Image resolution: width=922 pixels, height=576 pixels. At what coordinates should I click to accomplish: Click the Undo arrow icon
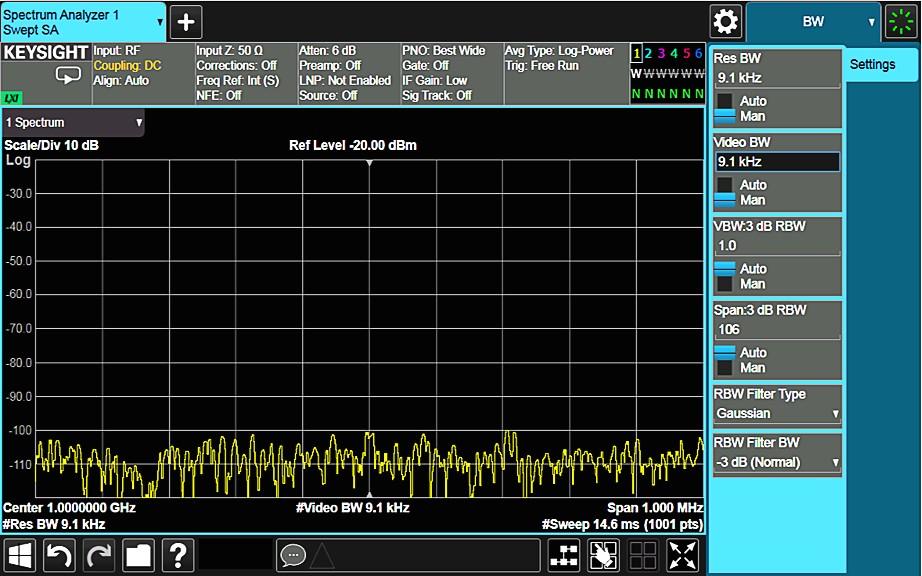click(59, 555)
